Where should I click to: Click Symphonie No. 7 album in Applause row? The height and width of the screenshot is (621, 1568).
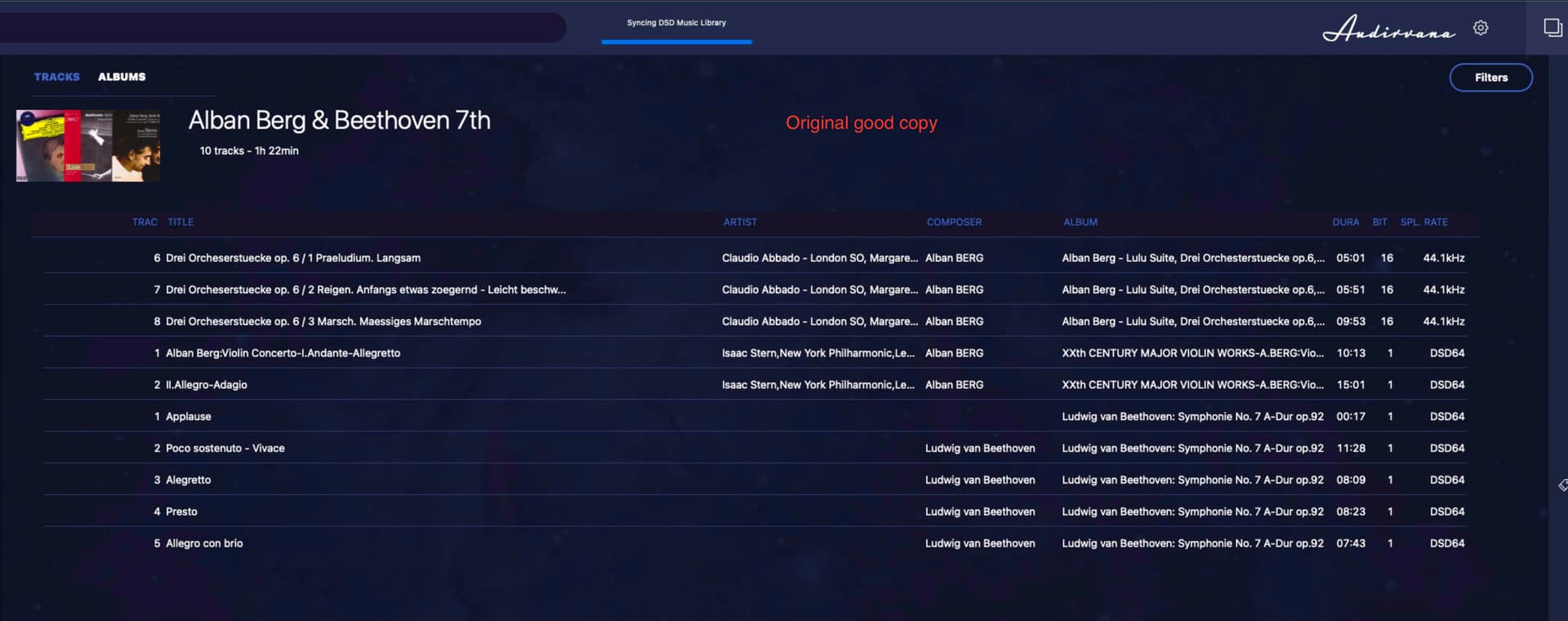1192,417
